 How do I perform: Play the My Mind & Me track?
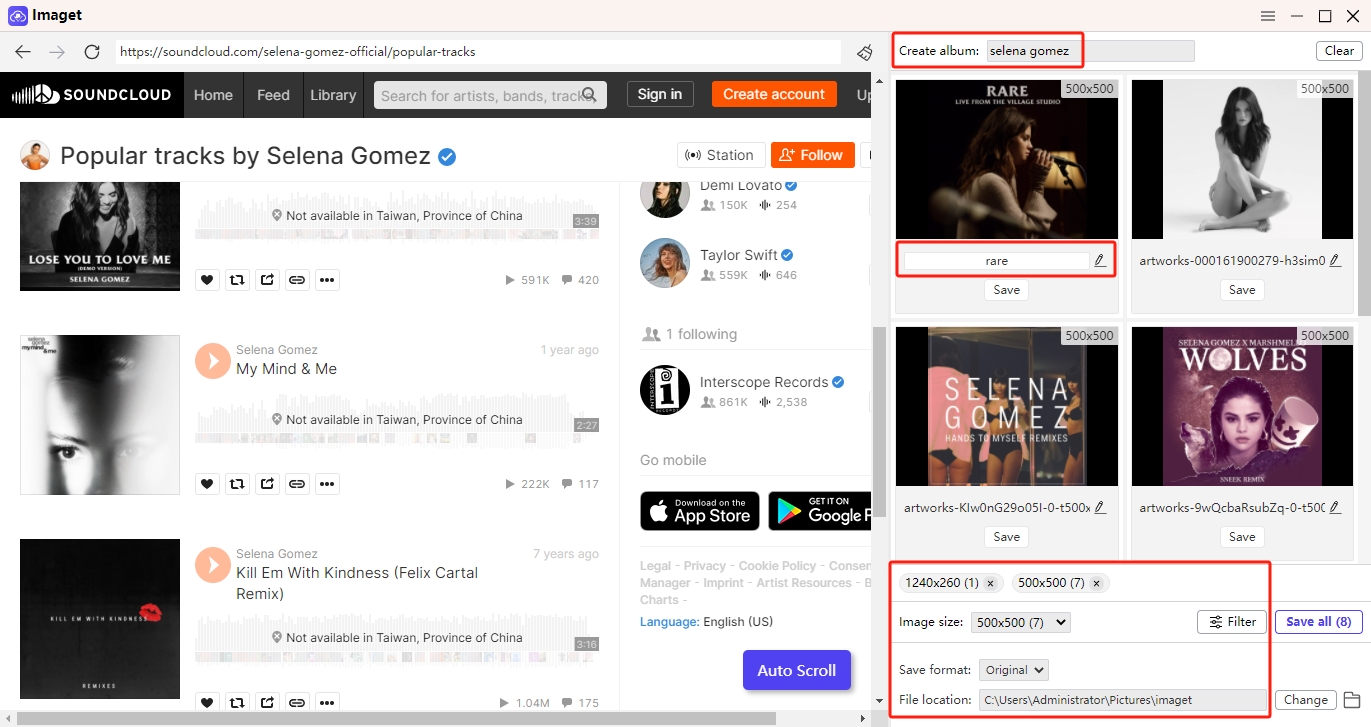tap(212, 360)
